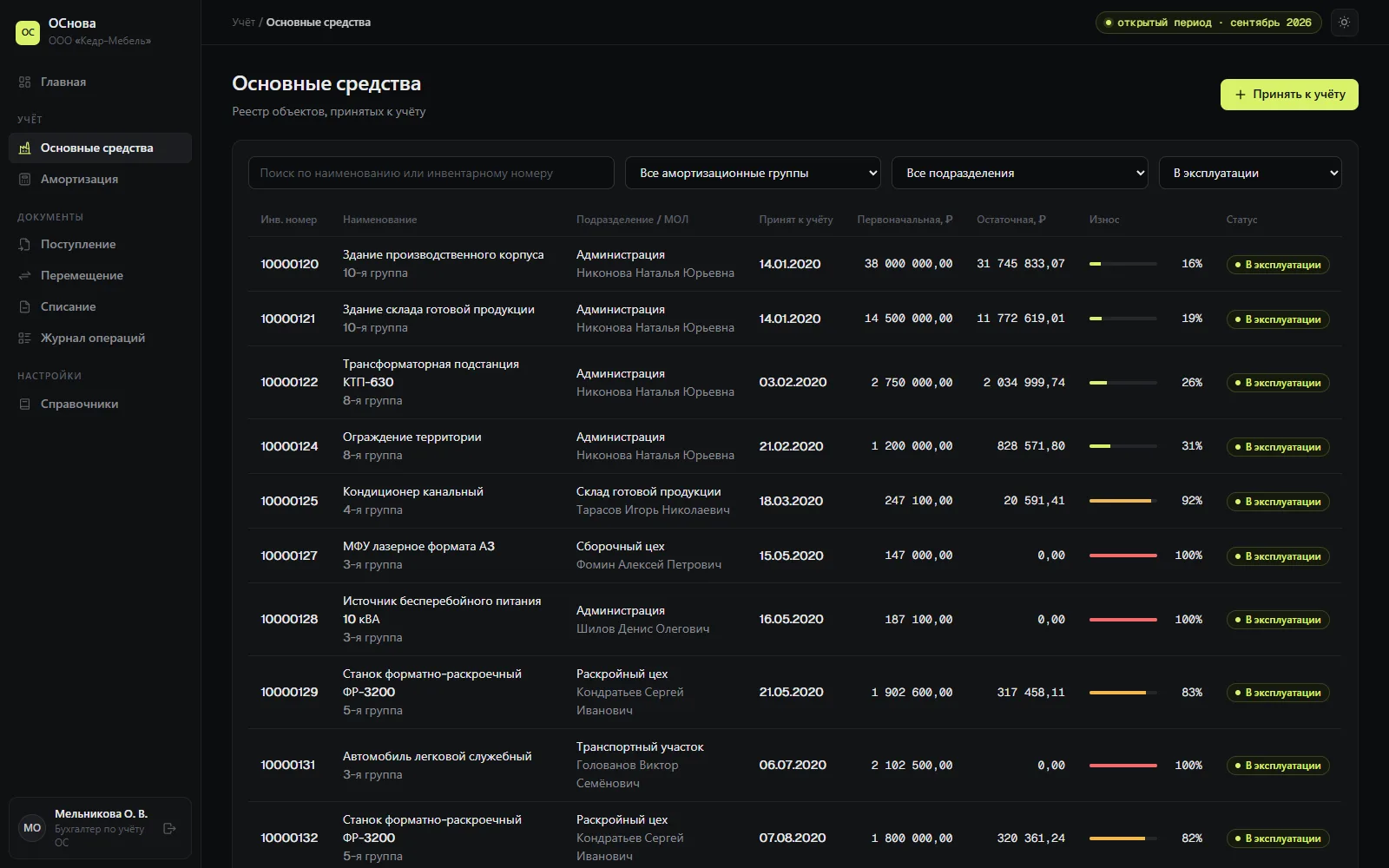Go to Журнал операций
Image resolution: width=1389 pixels, height=868 pixels.
[x=100, y=338]
